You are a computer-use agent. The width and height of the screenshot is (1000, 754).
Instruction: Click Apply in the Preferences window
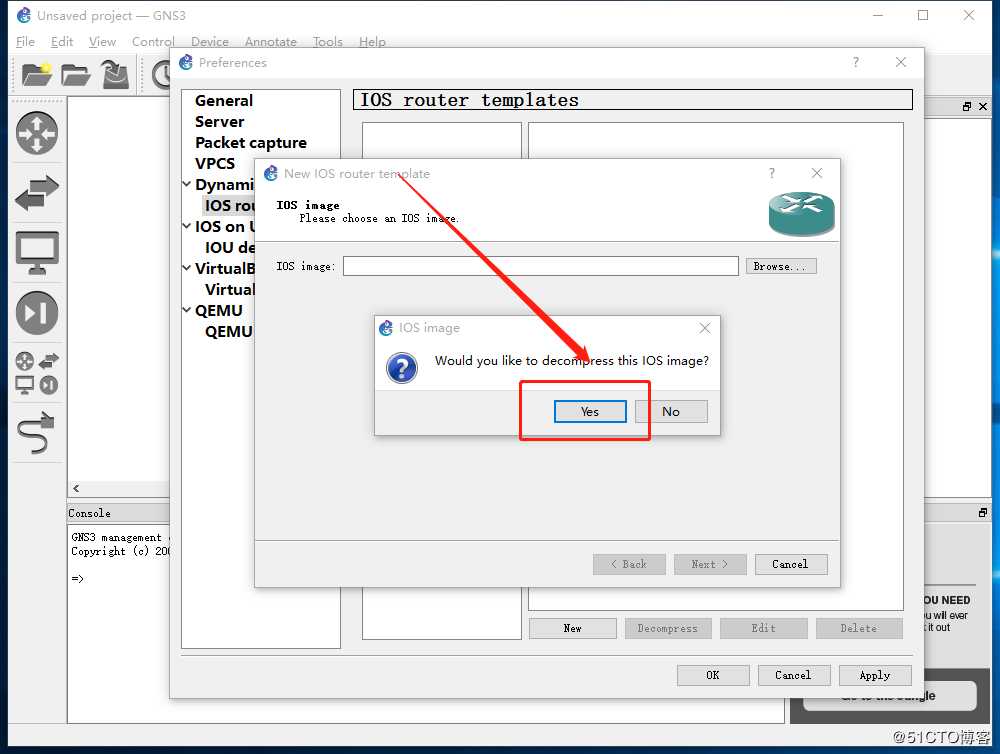point(875,675)
